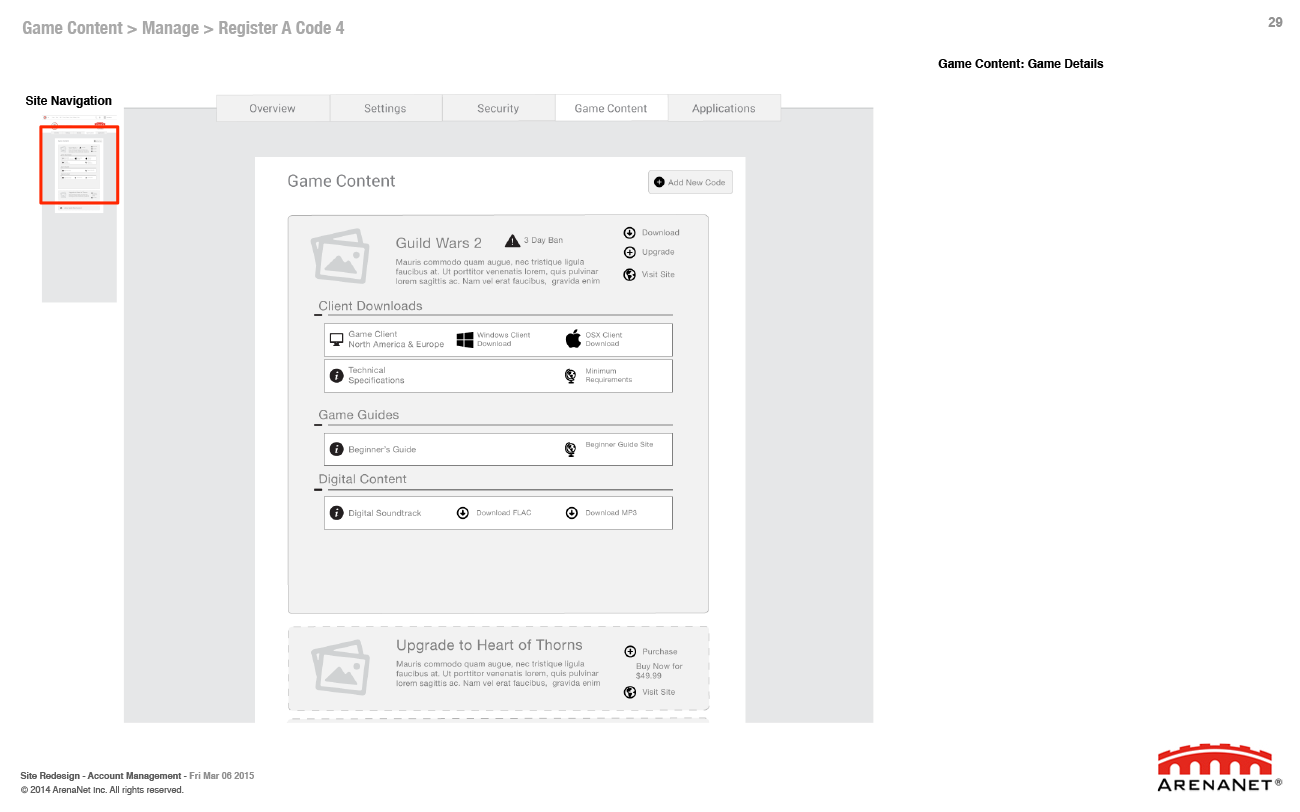Click the Upgrade plus icon for Guild Wars 2
Viewport: 1300px width, 812px height.
tap(630, 253)
